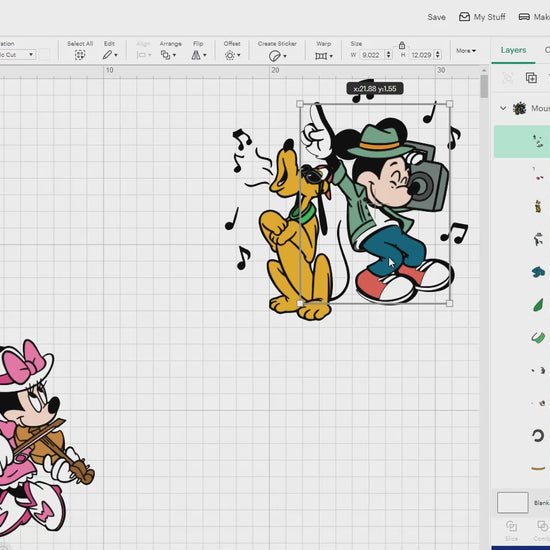
Task: Select the Mickey outline layer thumbnail
Action: (x=538, y=239)
